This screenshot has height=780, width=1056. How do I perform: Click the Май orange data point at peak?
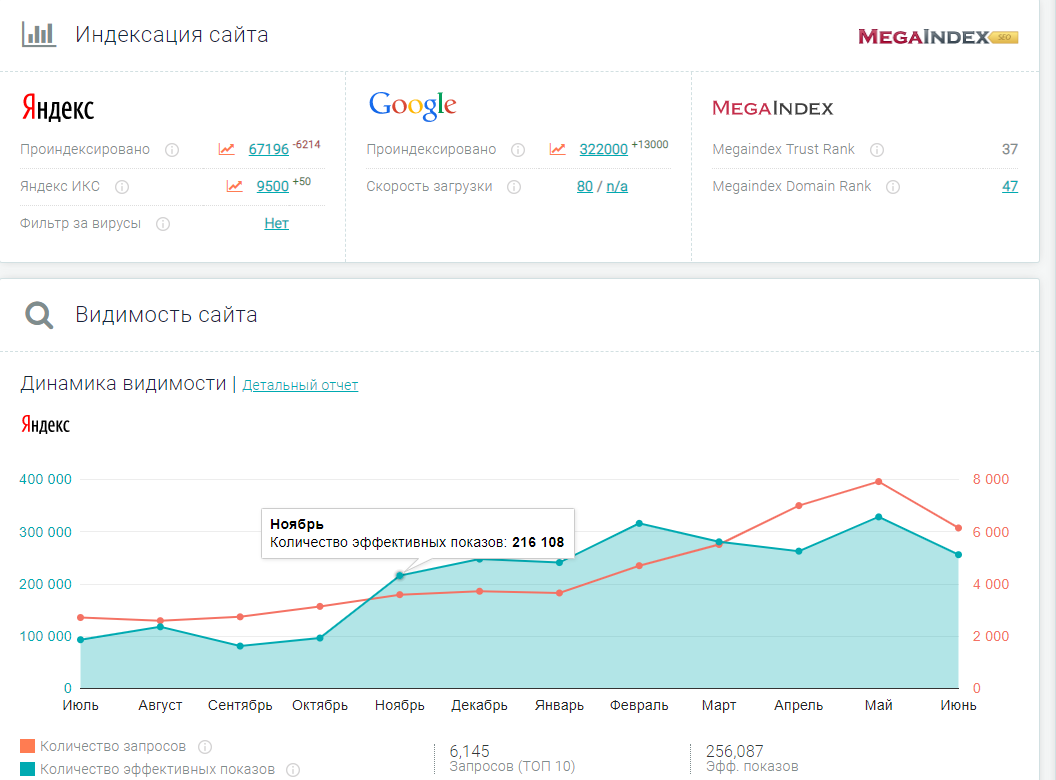(879, 482)
